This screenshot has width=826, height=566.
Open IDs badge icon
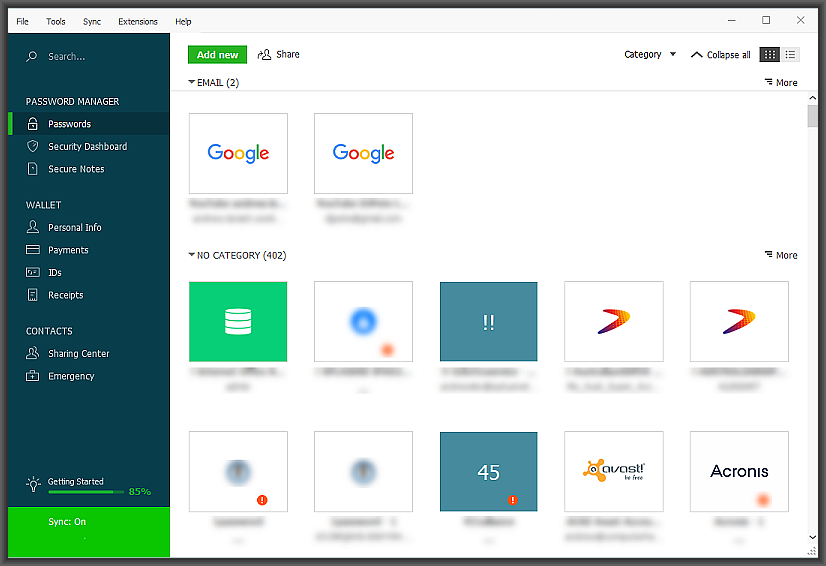point(33,272)
